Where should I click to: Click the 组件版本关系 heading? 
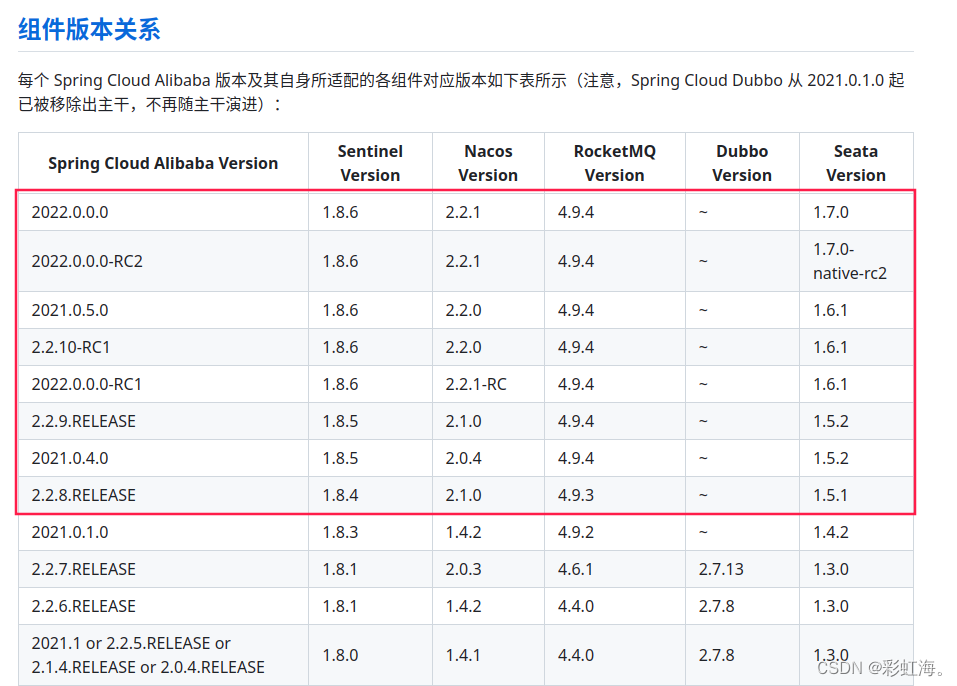[x=89, y=29]
